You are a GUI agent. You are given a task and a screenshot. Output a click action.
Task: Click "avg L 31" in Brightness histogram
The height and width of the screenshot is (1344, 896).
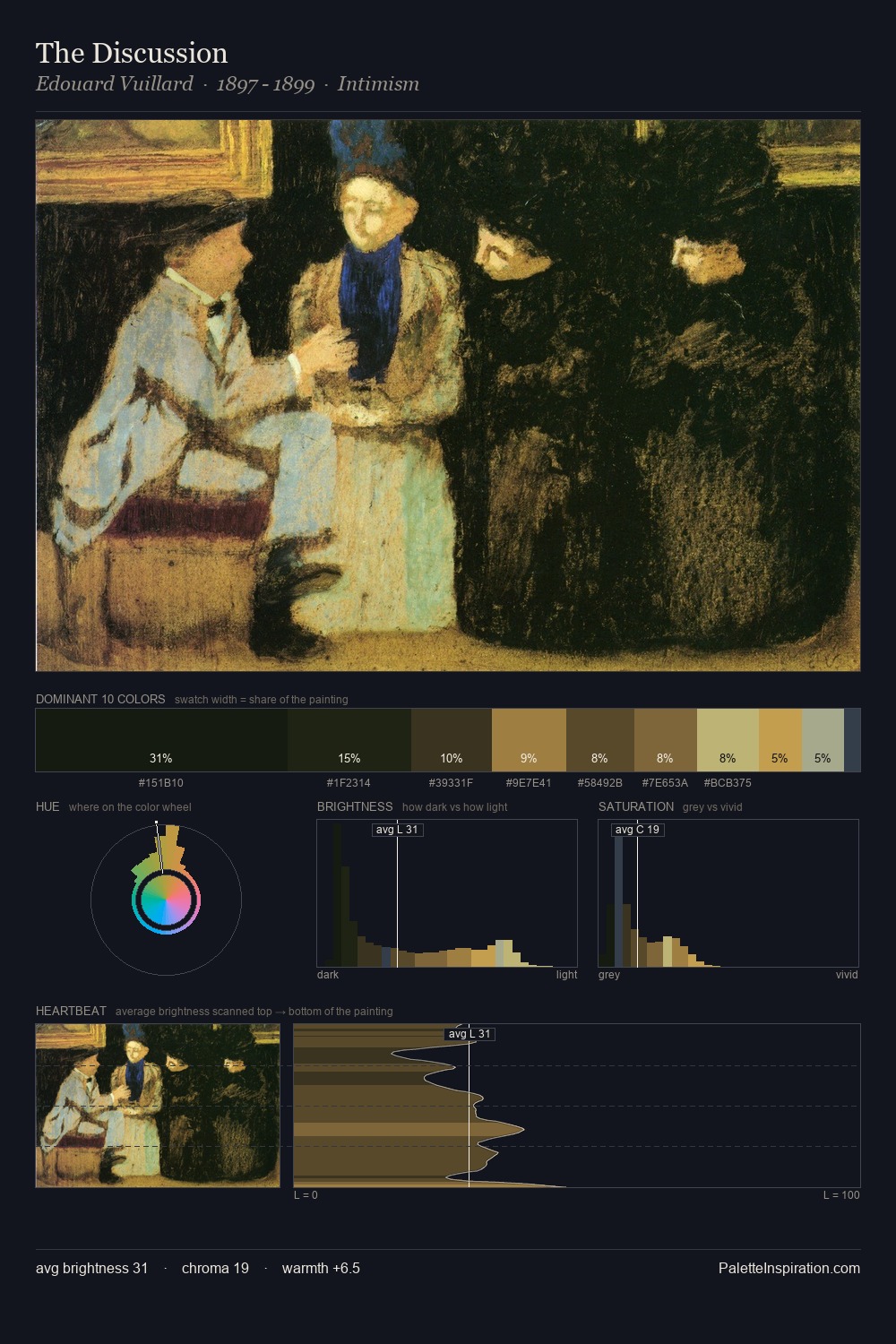pos(397,830)
